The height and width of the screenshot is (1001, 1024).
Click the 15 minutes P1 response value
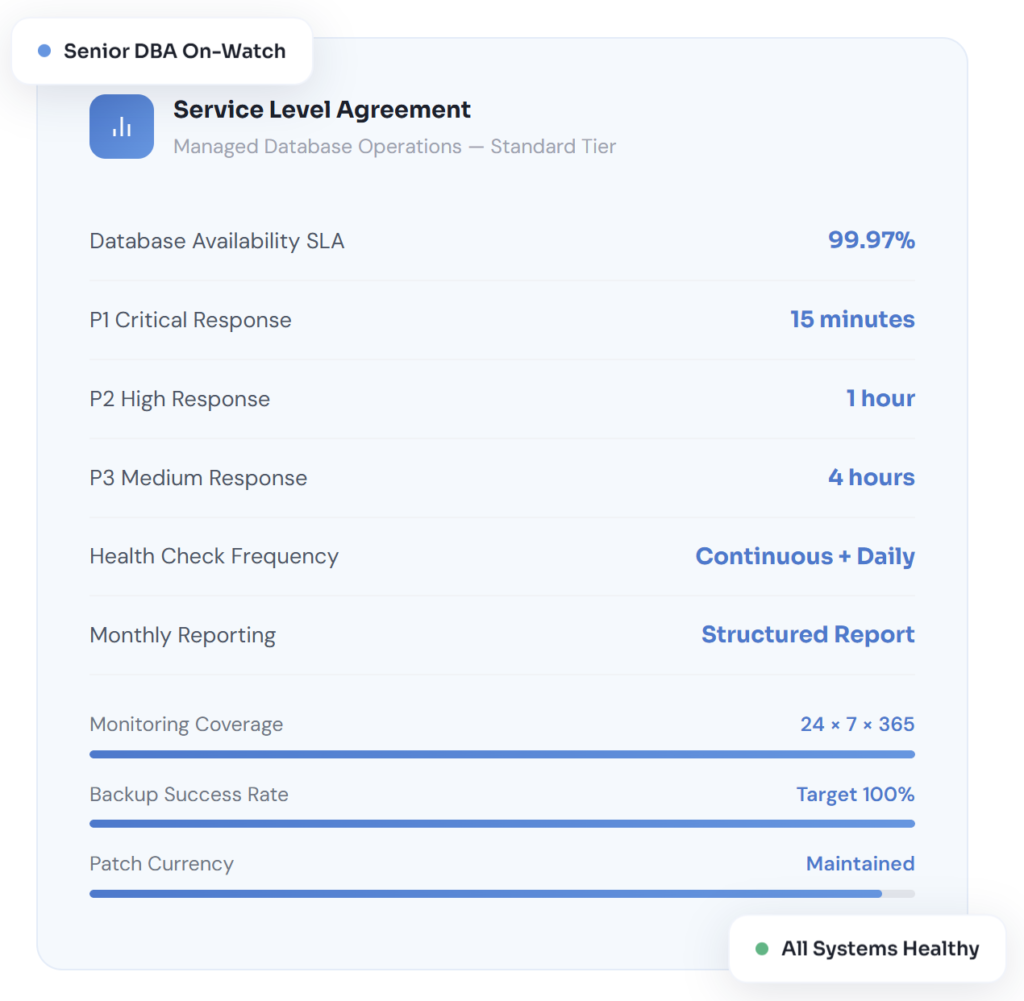click(x=852, y=319)
